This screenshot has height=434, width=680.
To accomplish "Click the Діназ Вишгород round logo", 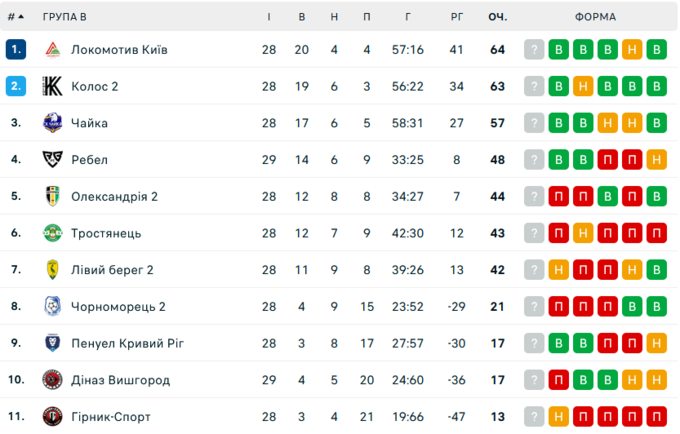I will (x=52, y=380).
